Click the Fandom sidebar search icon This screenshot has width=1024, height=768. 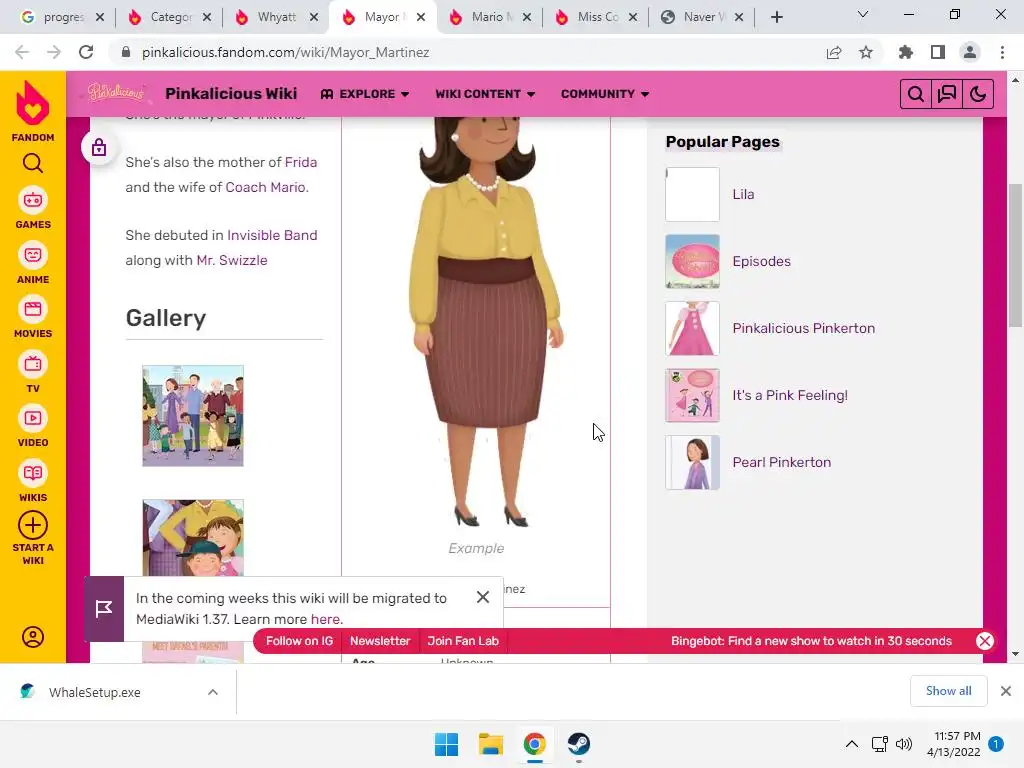click(x=33, y=163)
